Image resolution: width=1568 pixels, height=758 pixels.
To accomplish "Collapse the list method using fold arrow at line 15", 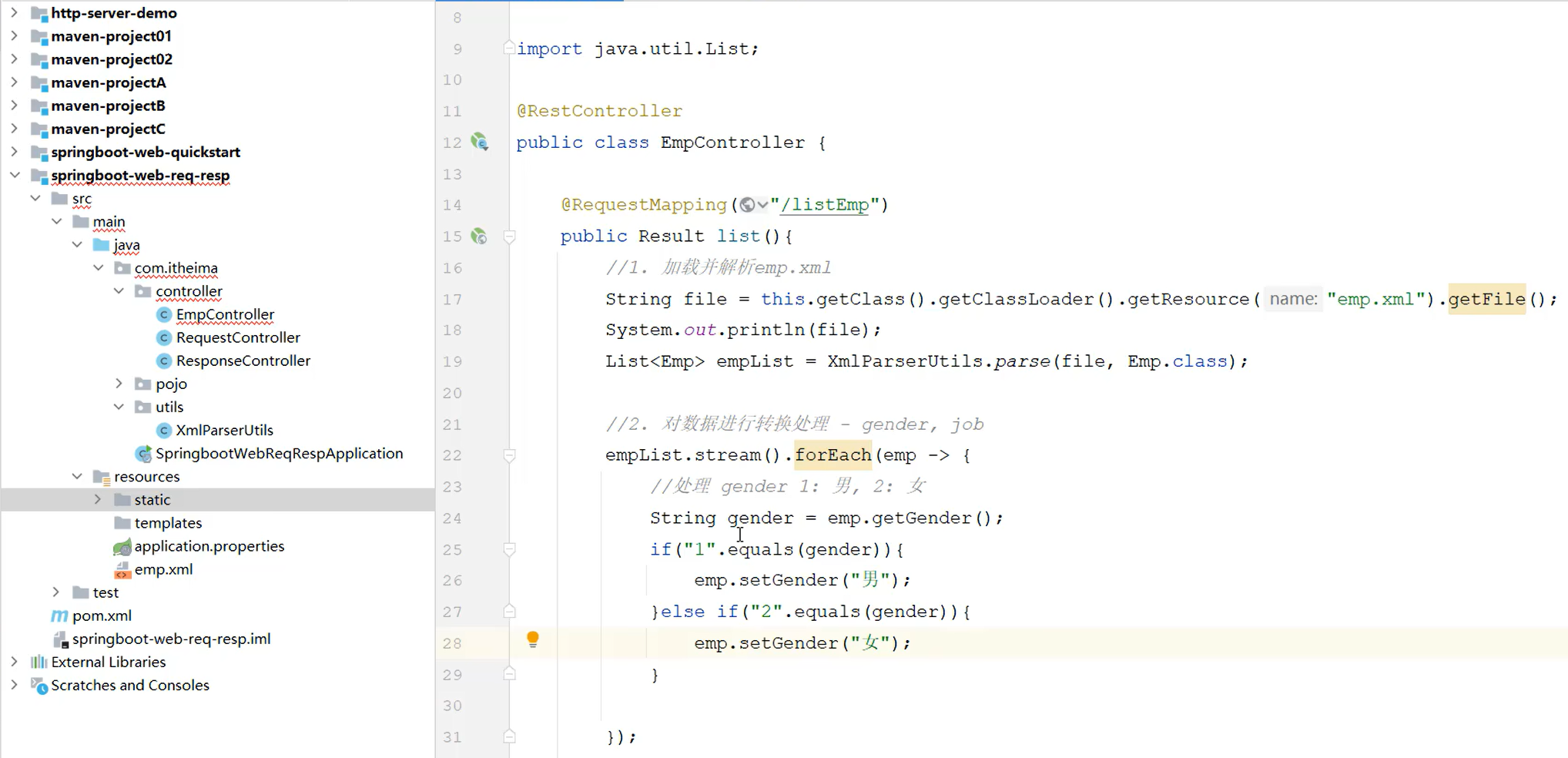I will click(509, 236).
